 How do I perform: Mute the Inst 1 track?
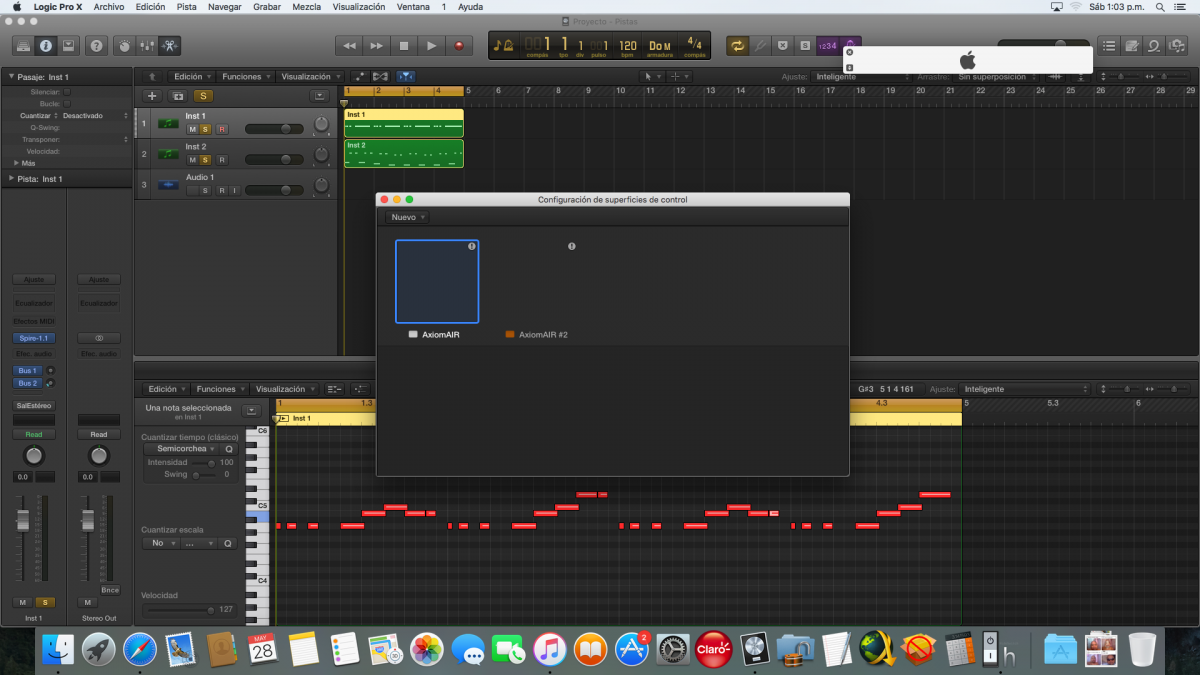coord(192,129)
